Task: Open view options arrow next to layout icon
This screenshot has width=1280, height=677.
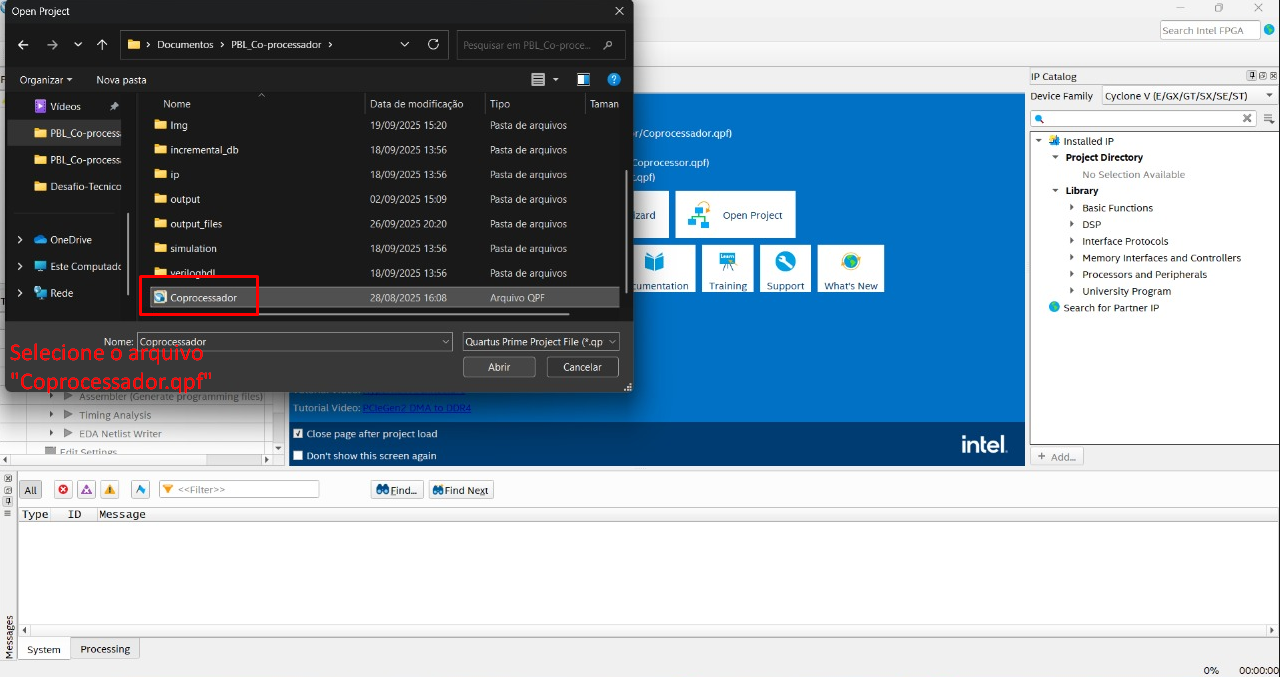Action: pos(555,79)
